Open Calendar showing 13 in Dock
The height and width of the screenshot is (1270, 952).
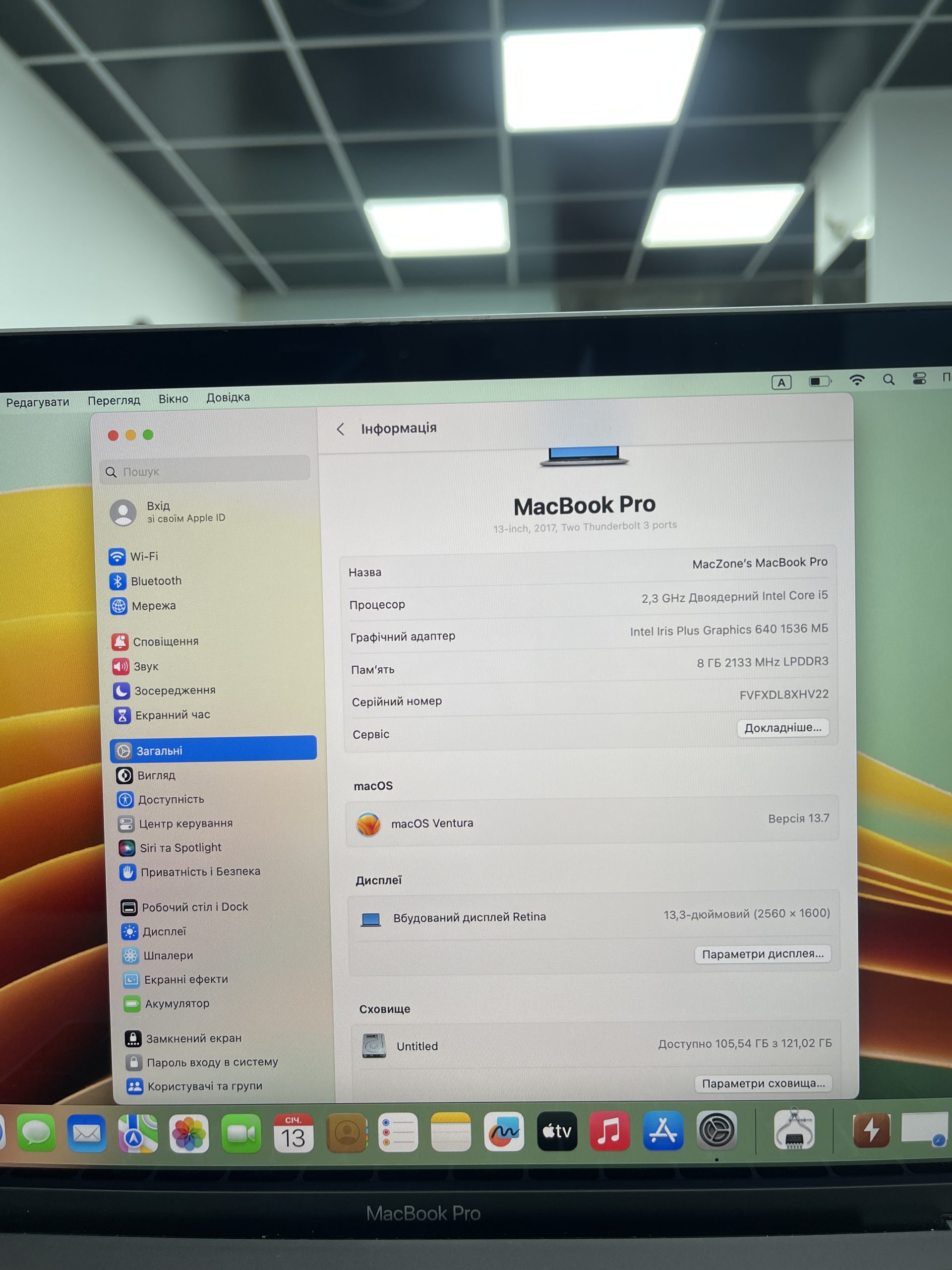[293, 1134]
